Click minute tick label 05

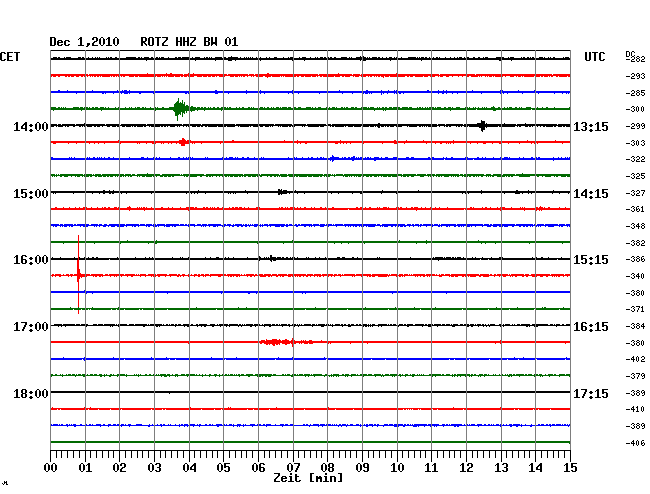point(223,468)
